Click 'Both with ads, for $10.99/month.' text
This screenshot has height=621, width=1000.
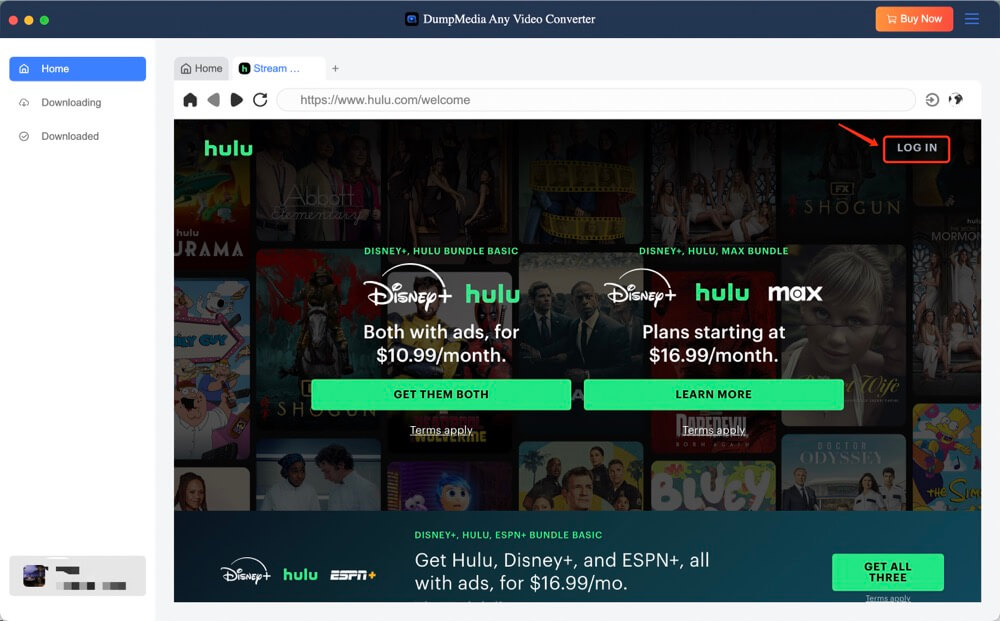[441, 343]
